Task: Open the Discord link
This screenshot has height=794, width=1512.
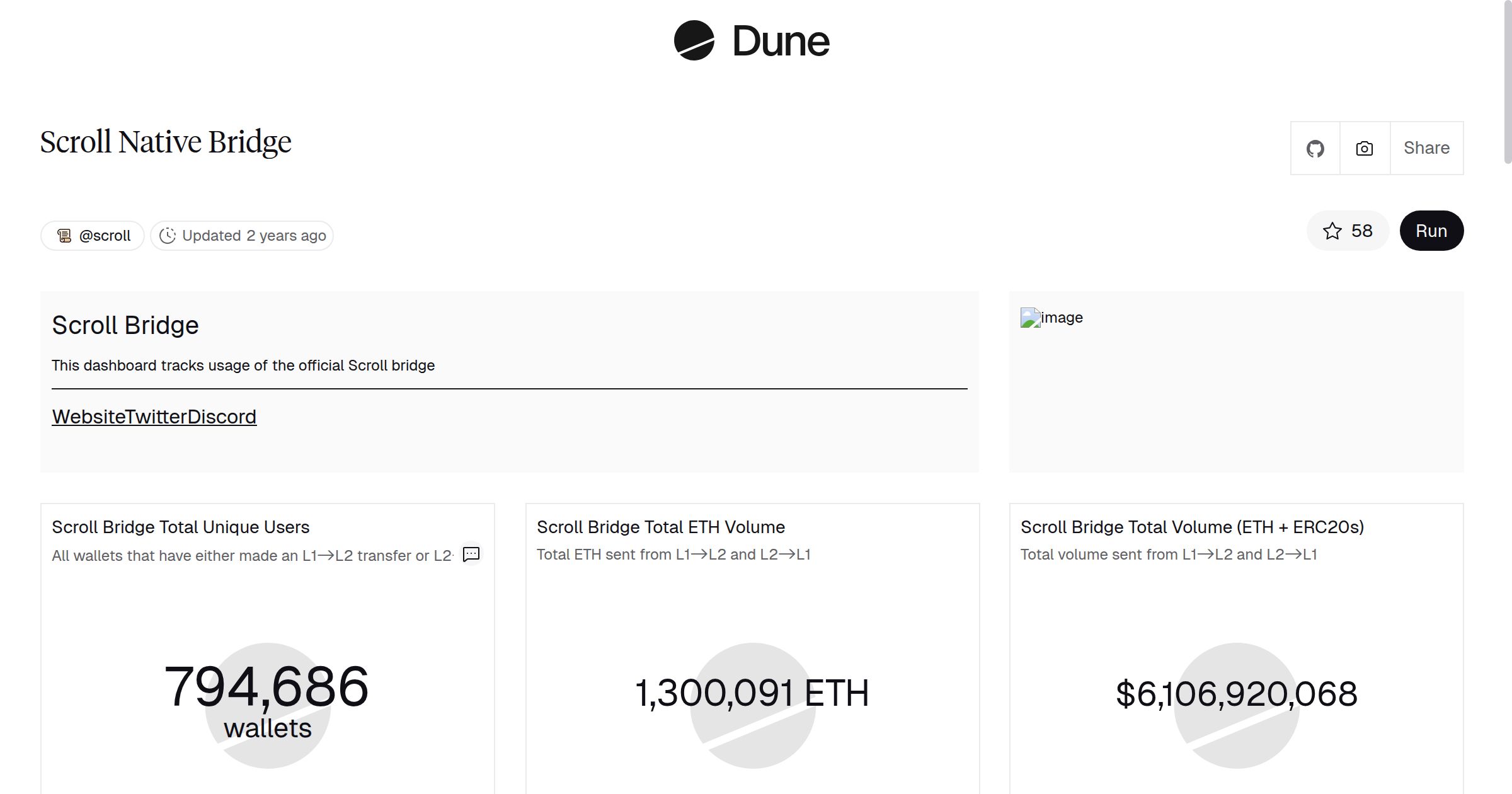Action: coord(221,417)
